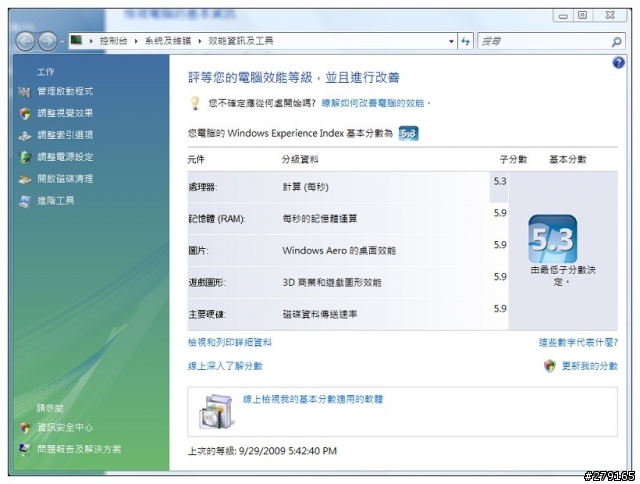The image size is (640, 484).
Task: Select the 圖片 row label
Action: (x=198, y=251)
